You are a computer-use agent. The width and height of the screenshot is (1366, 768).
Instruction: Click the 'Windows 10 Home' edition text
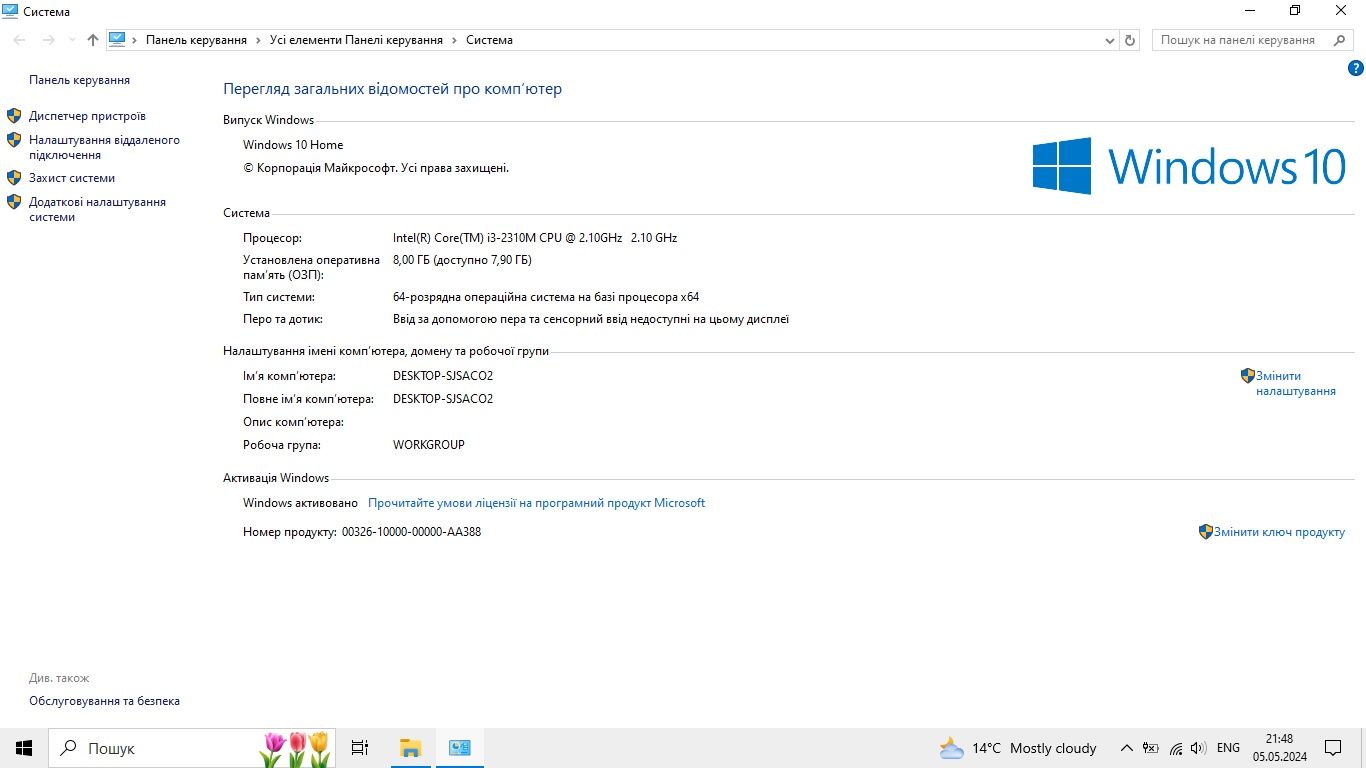(x=293, y=145)
